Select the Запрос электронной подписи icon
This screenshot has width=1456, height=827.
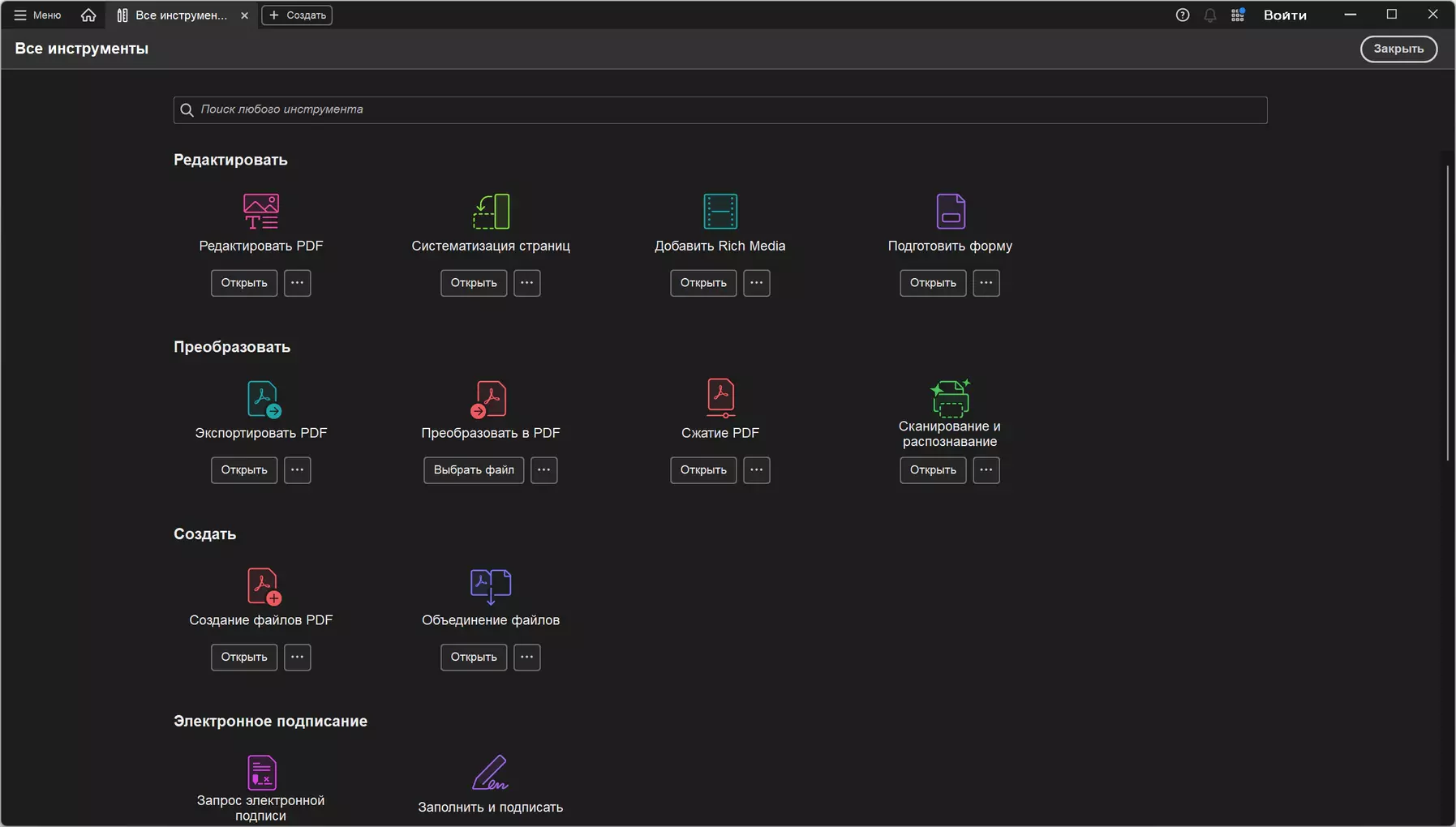pyautogui.click(x=261, y=773)
